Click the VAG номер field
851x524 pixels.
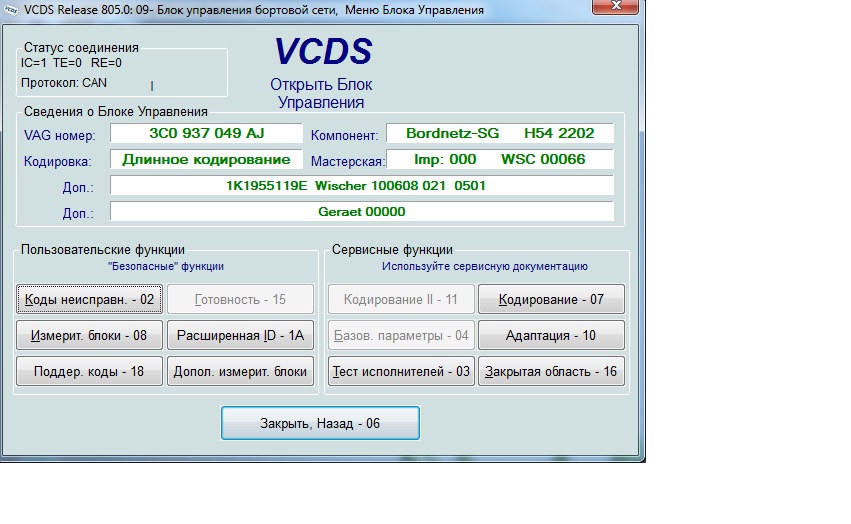click(x=205, y=134)
